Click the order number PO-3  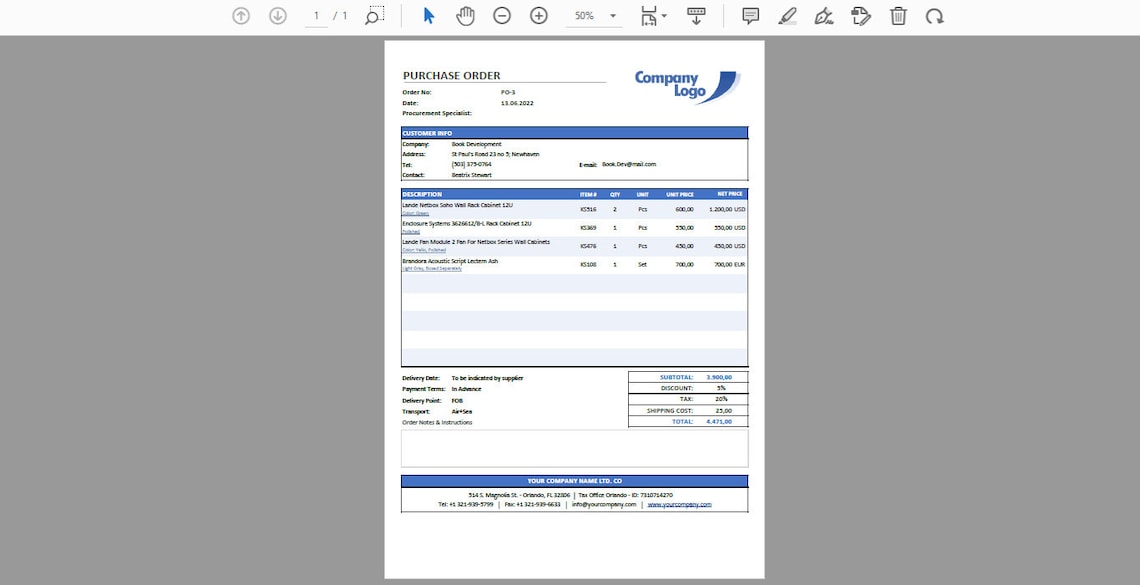(508, 92)
